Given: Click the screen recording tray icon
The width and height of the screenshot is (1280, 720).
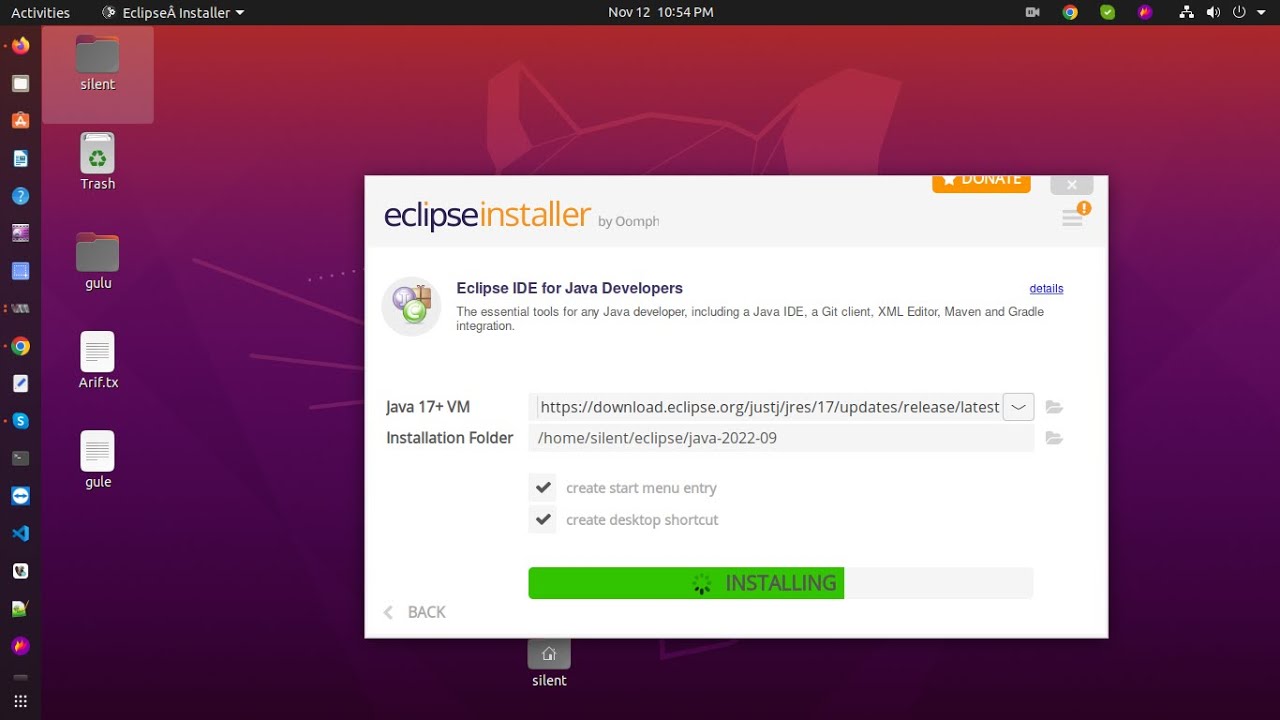Looking at the screenshot, I should click(x=1033, y=13).
